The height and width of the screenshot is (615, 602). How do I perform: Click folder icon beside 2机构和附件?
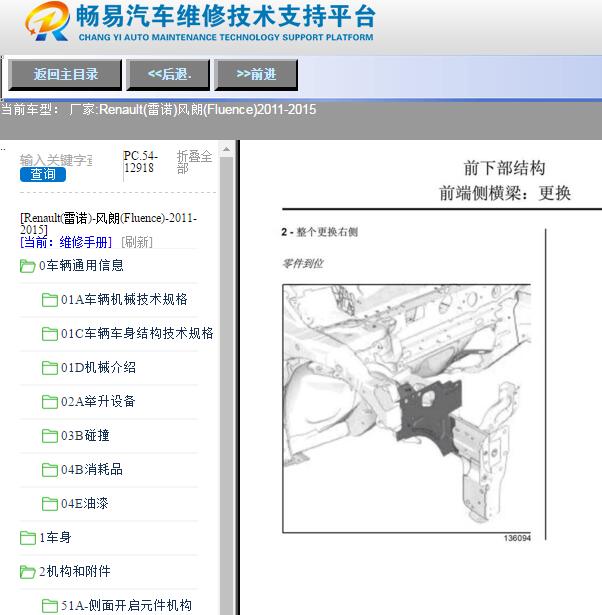pyautogui.click(x=27, y=572)
